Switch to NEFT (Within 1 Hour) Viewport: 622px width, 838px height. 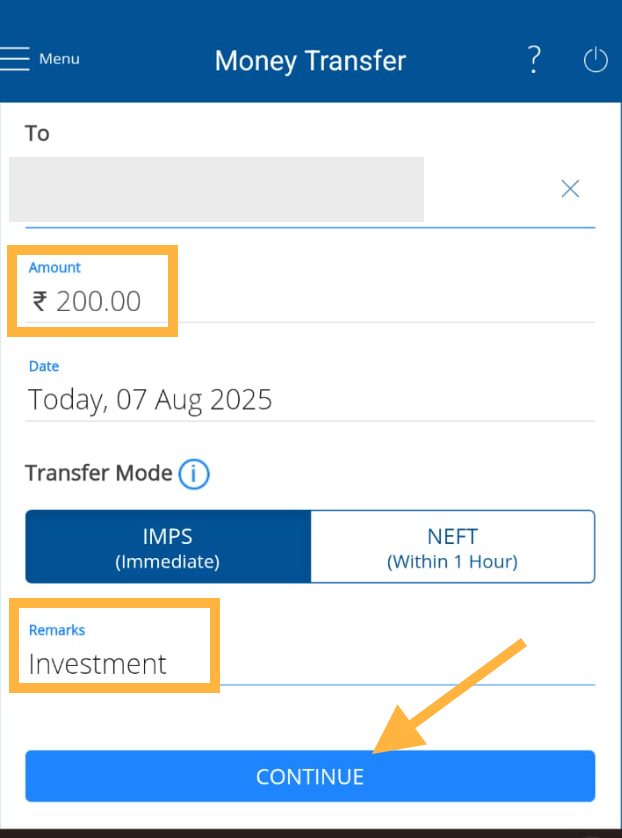(452, 547)
